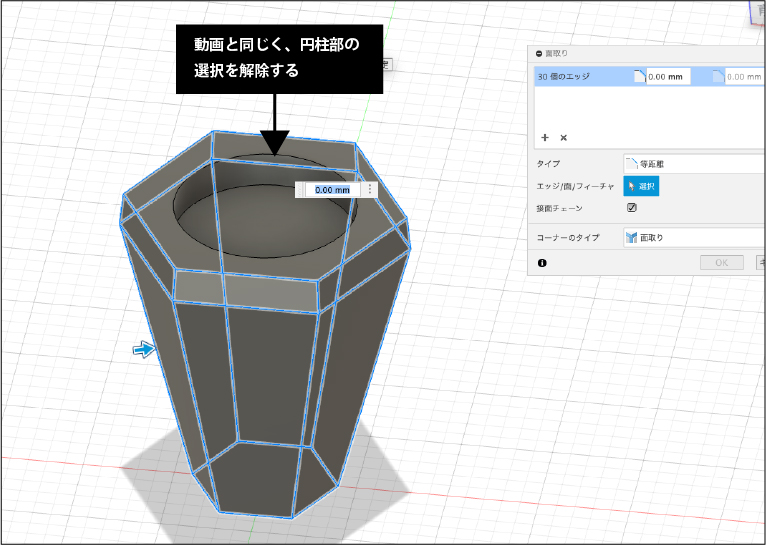The width and height of the screenshot is (766, 545).
Task: Click the 選択 edge selection button
Action: coord(640,186)
